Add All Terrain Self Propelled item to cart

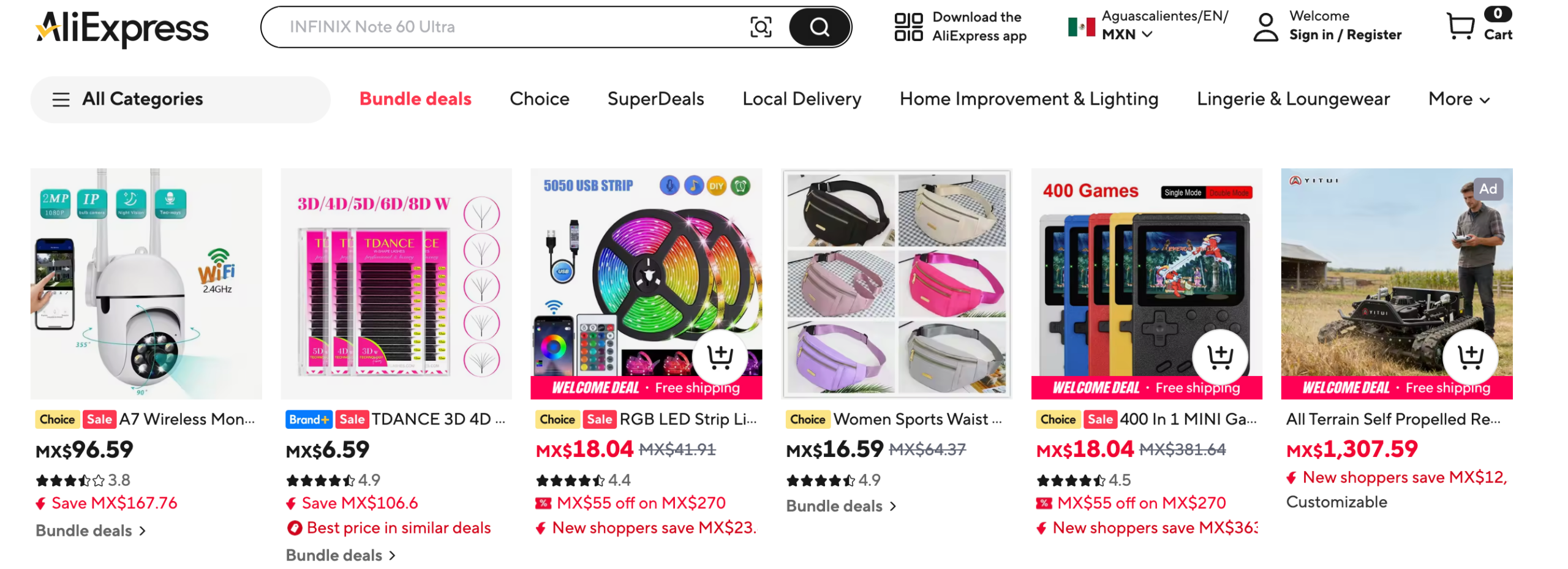(1469, 355)
